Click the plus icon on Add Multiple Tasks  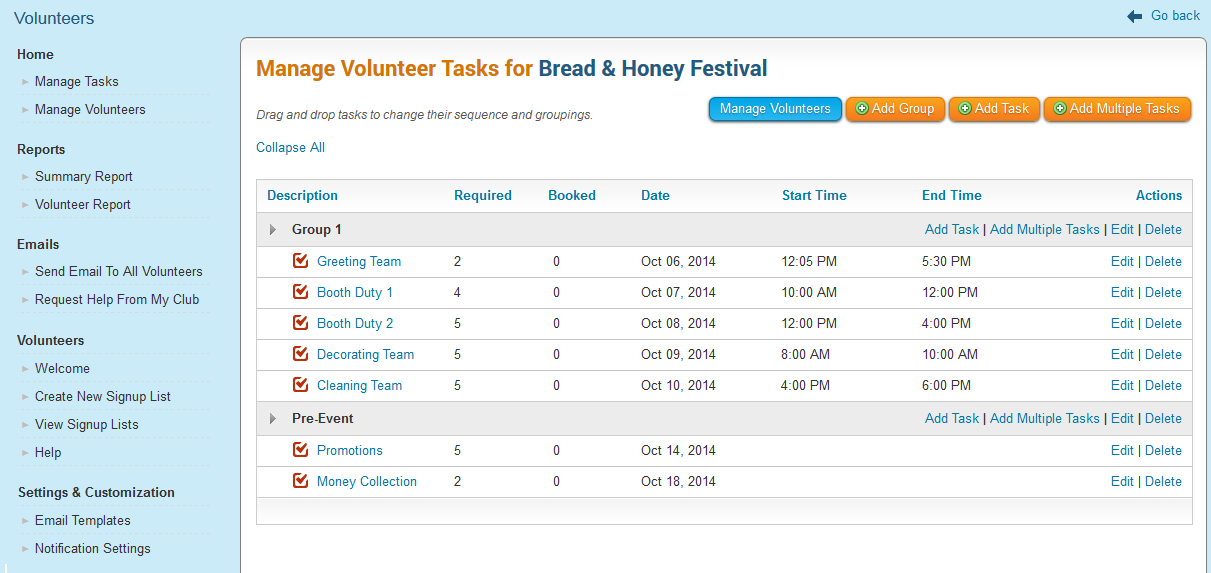coord(1059,109)
